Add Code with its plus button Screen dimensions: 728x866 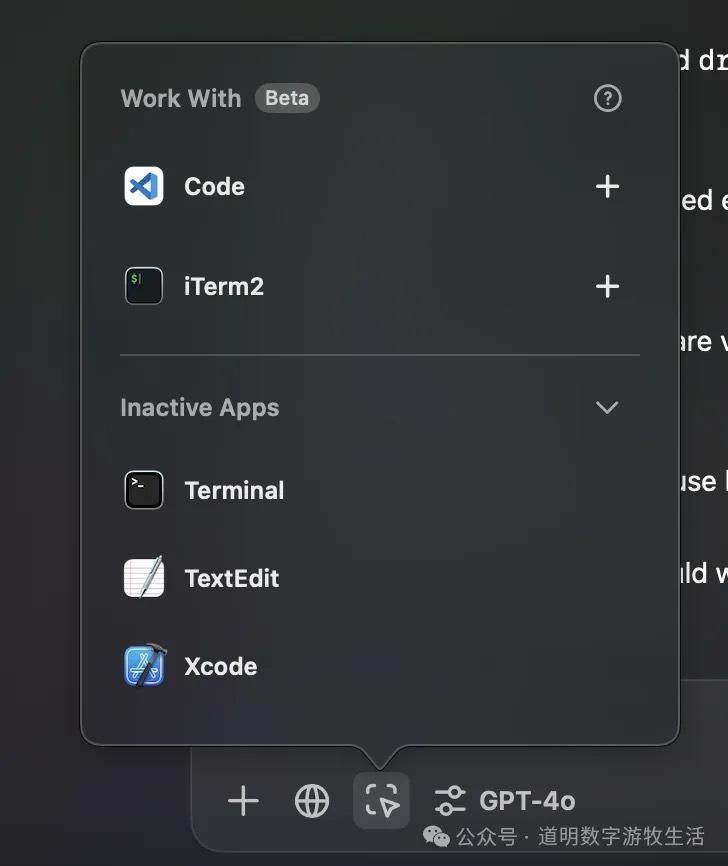[x=607, y=187]
